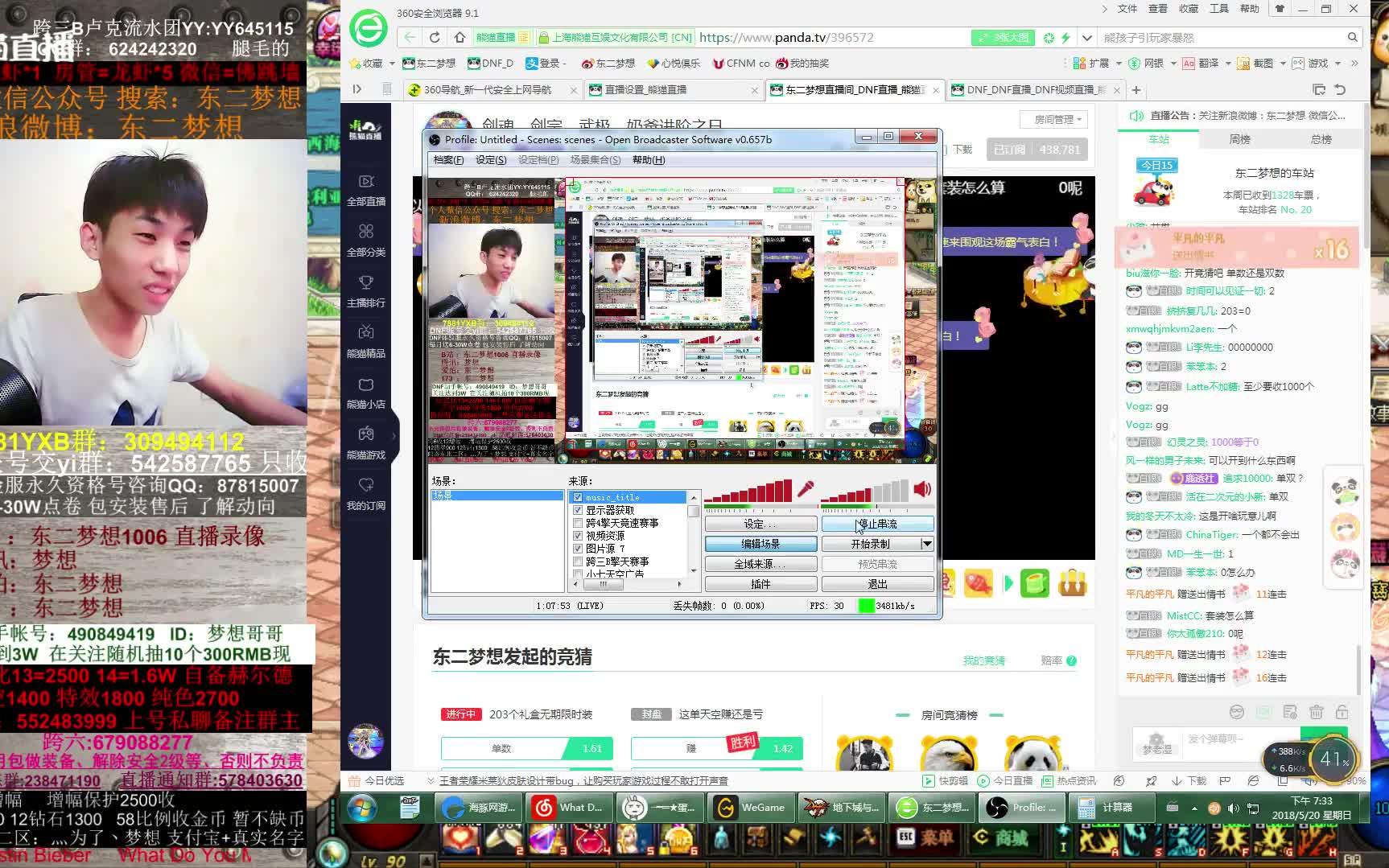This screenshot has width=1389, height=868.
Task: Expand the 网银 toolbar dropdown arrow
Action: (1173, 63)
